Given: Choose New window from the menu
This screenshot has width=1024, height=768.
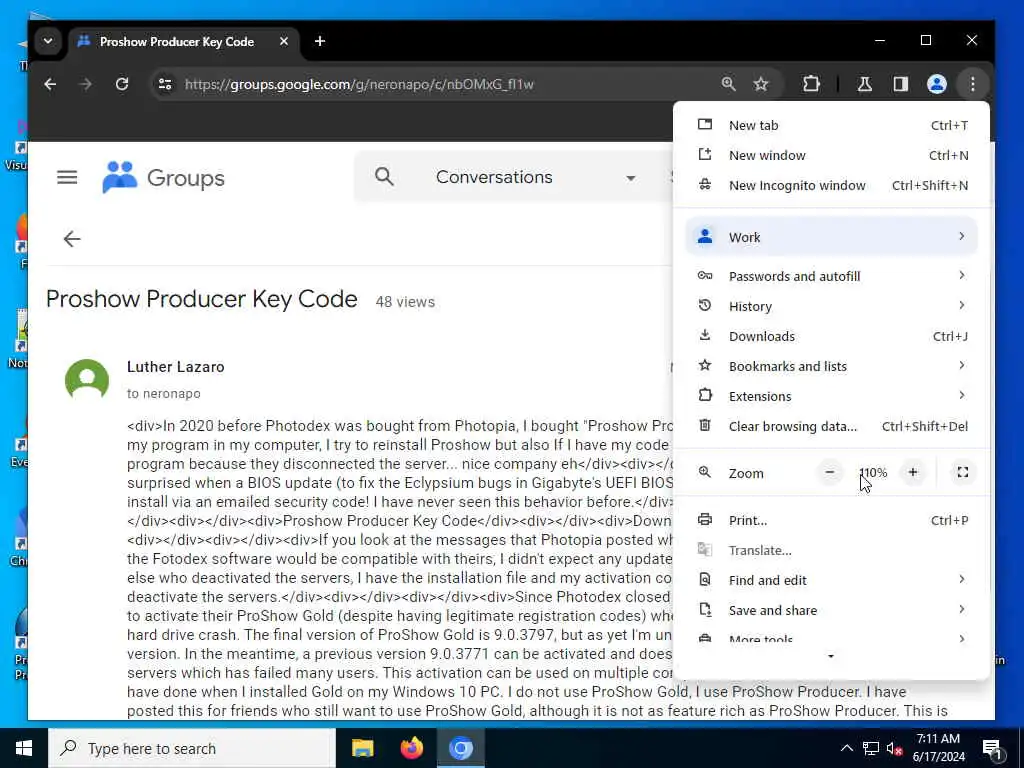Looking at the screenshot, I should [831, 155].
